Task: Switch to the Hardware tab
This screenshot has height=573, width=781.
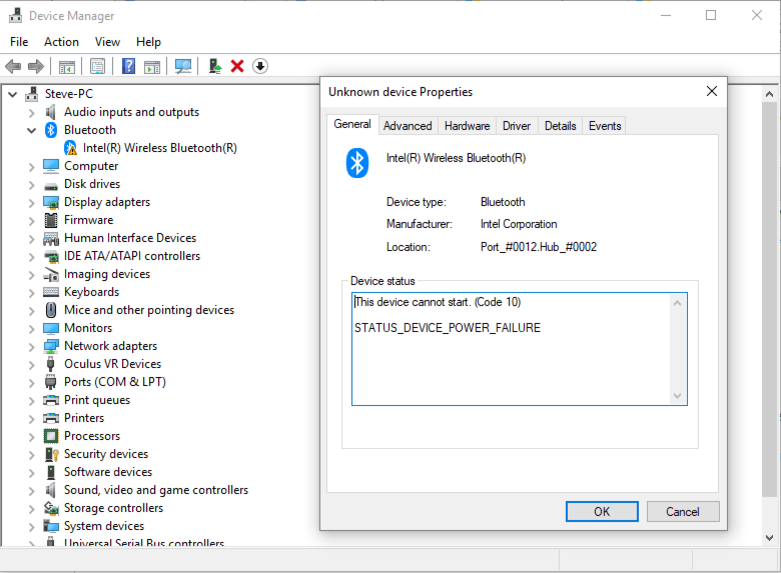Action: tap(467, 126)
